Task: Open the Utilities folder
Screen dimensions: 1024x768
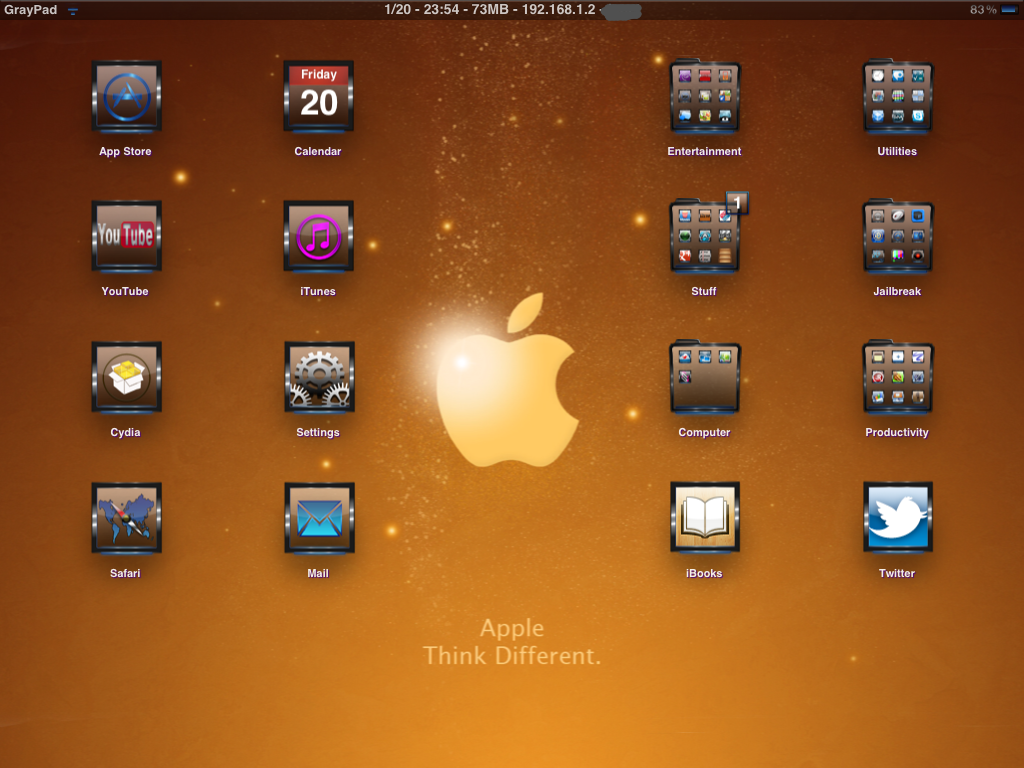Action: (x=898, y=97)
